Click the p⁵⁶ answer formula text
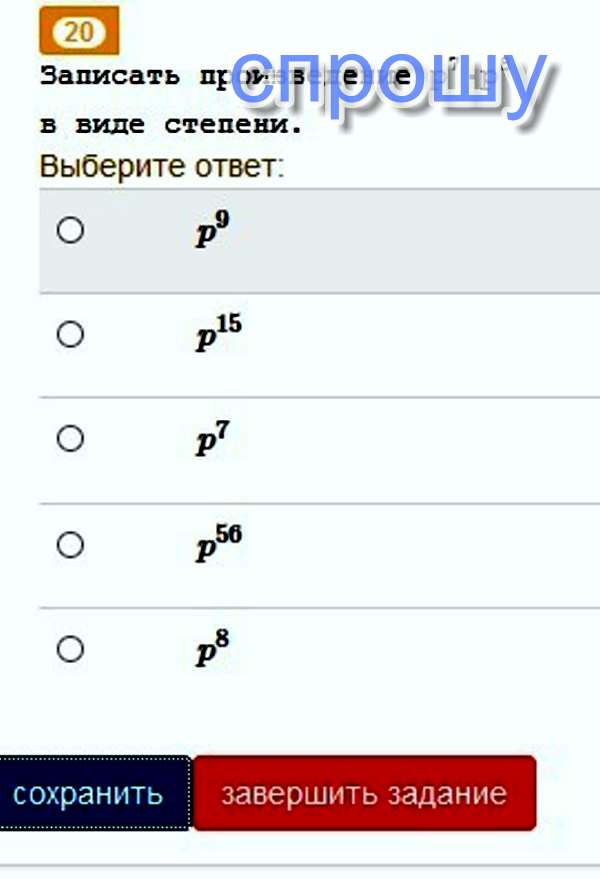 point(219,544)
